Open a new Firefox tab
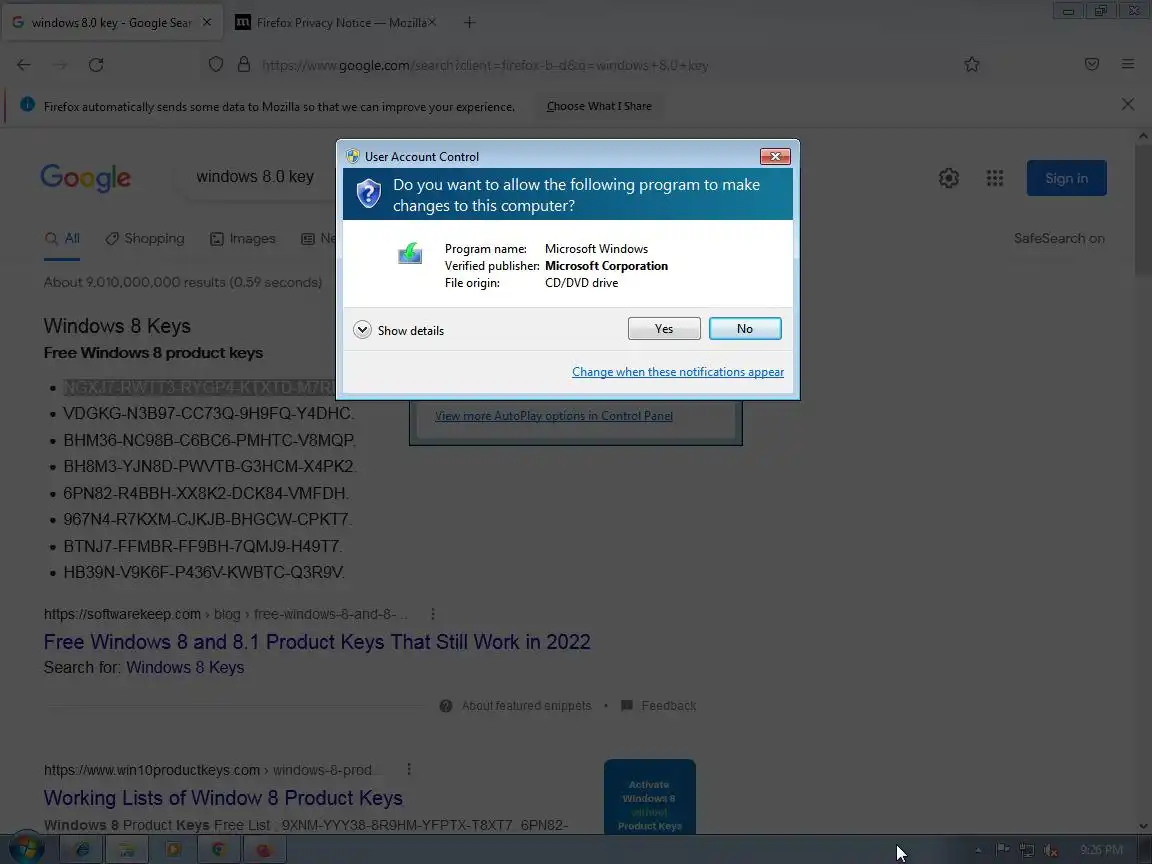This screenshot has height=864, width=1152. 469,23
